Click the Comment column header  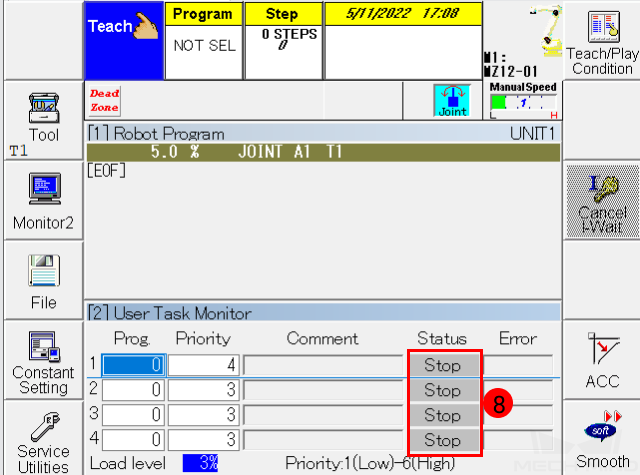[x=322, y=338]
